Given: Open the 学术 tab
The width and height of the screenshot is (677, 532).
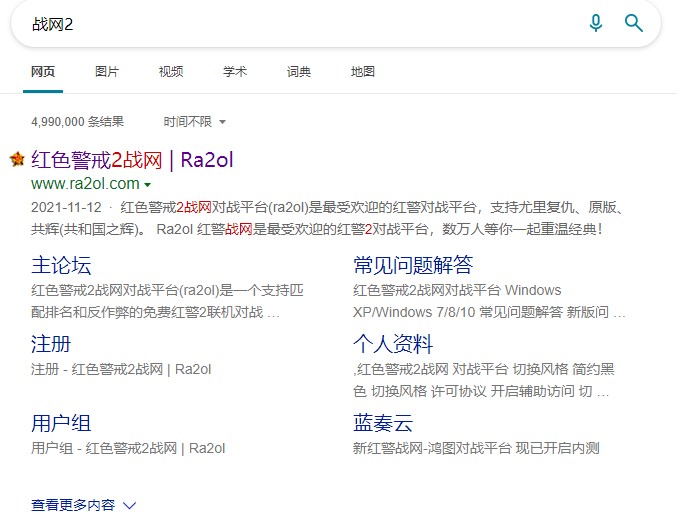Looking at the screenshot, I should click(235, 72).
